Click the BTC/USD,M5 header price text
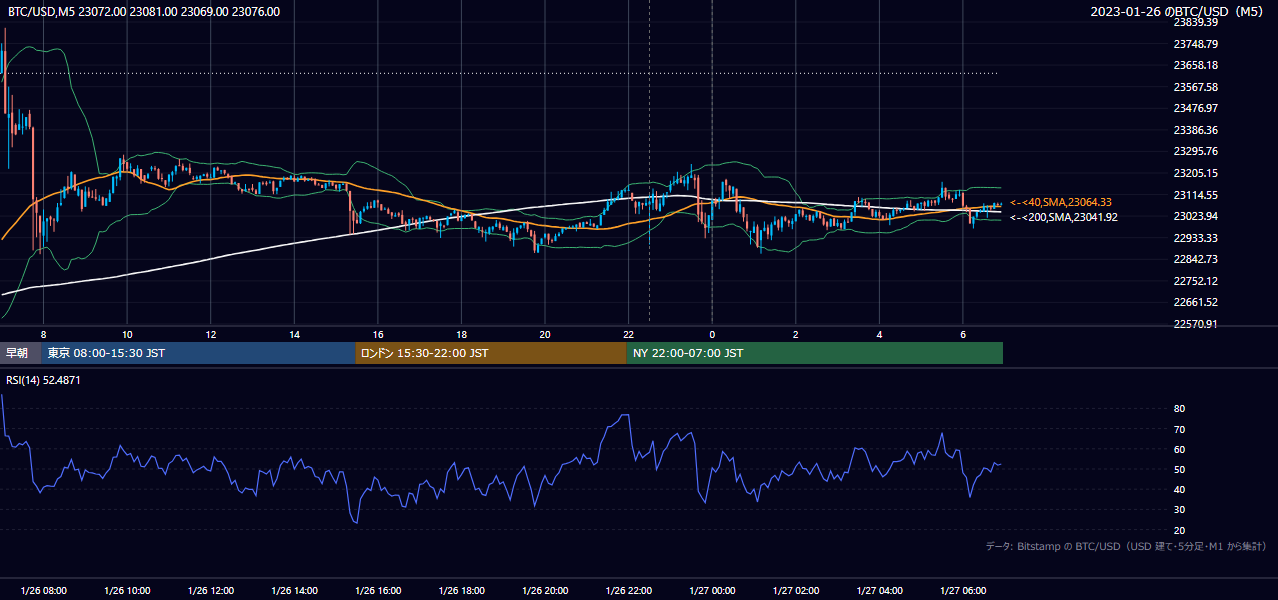 (144, 12)
